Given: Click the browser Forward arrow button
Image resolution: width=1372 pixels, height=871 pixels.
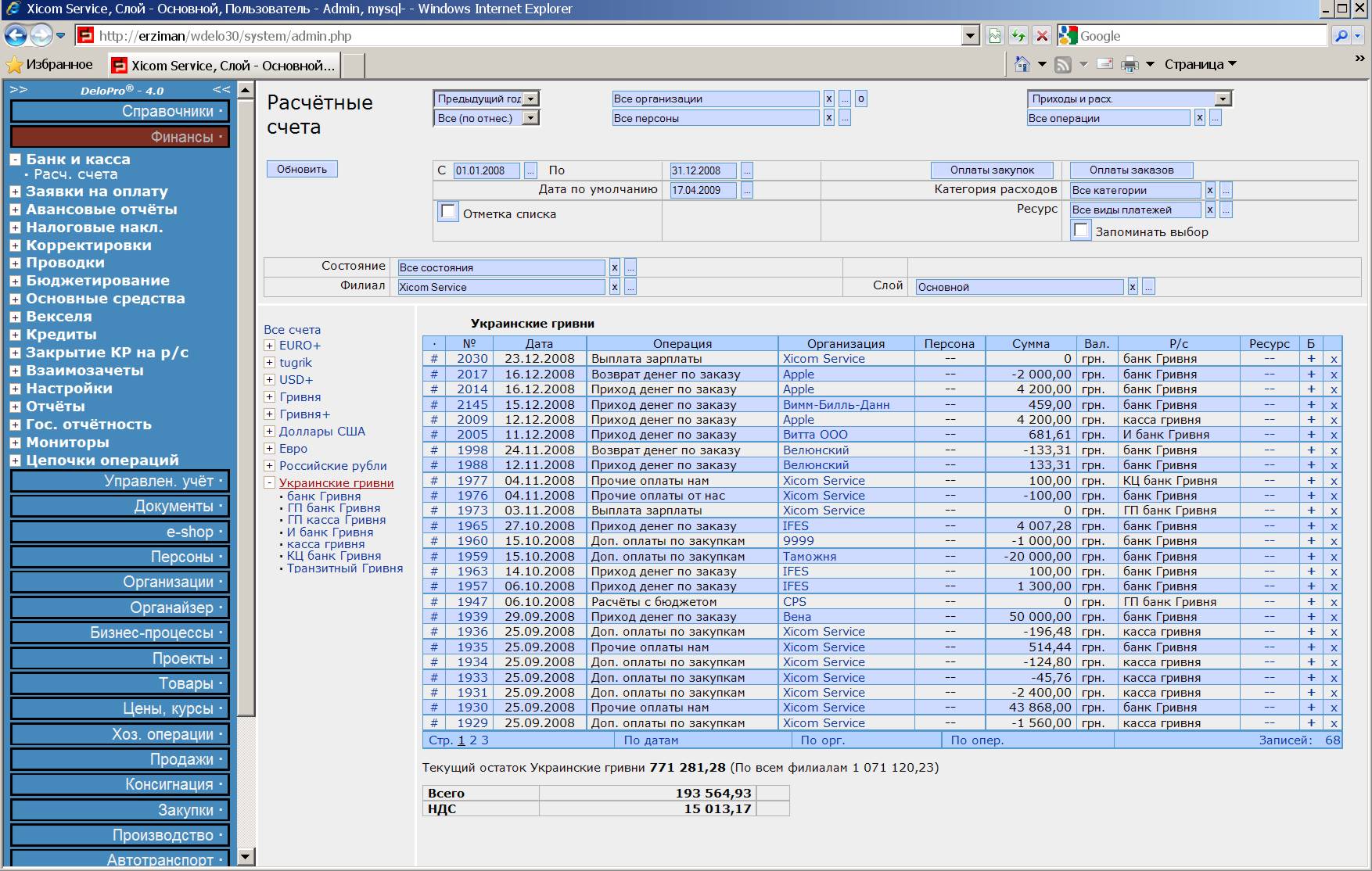Looking at the screenshot, I should [40, 35].
